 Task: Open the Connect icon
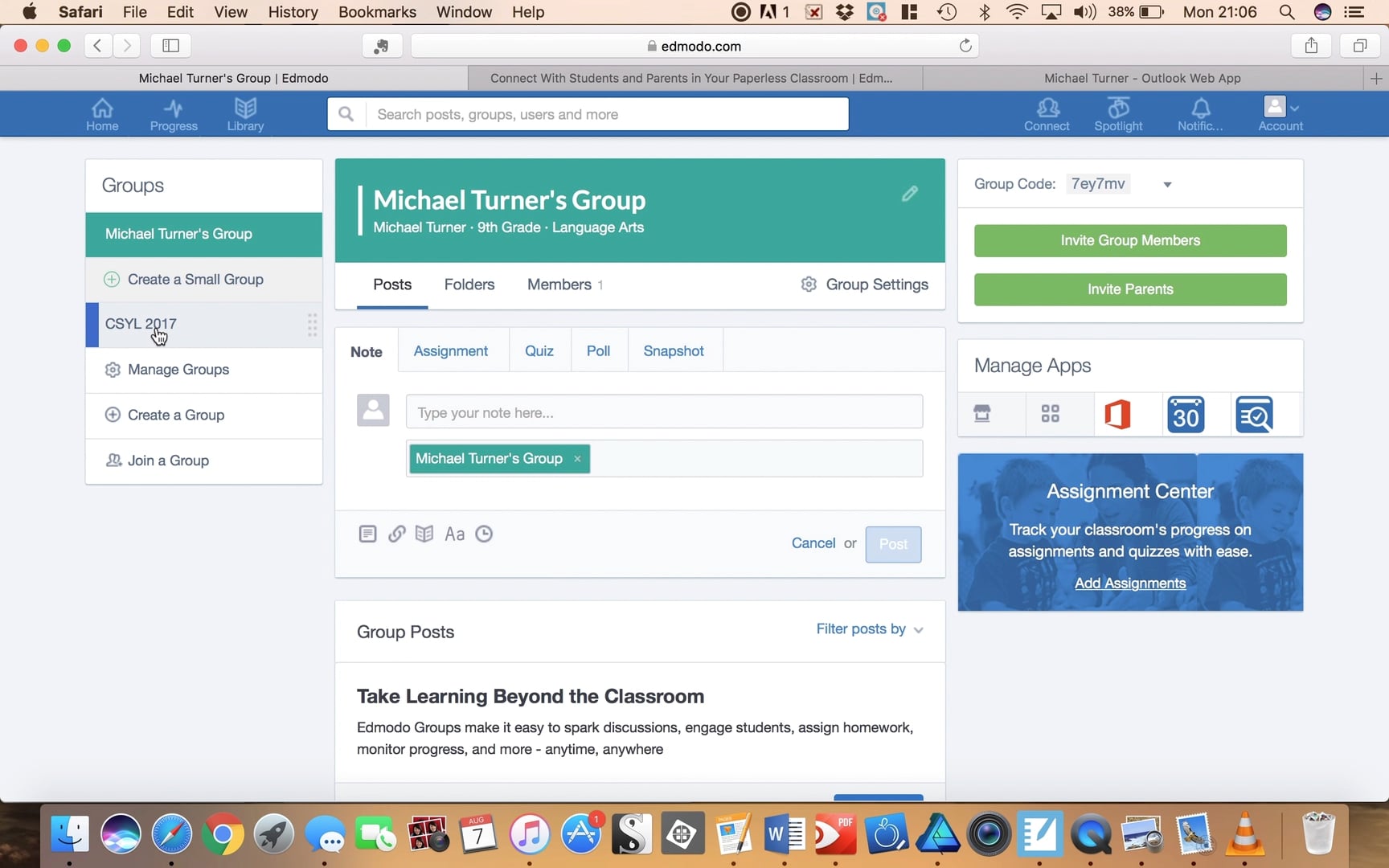coord(1047,114)
